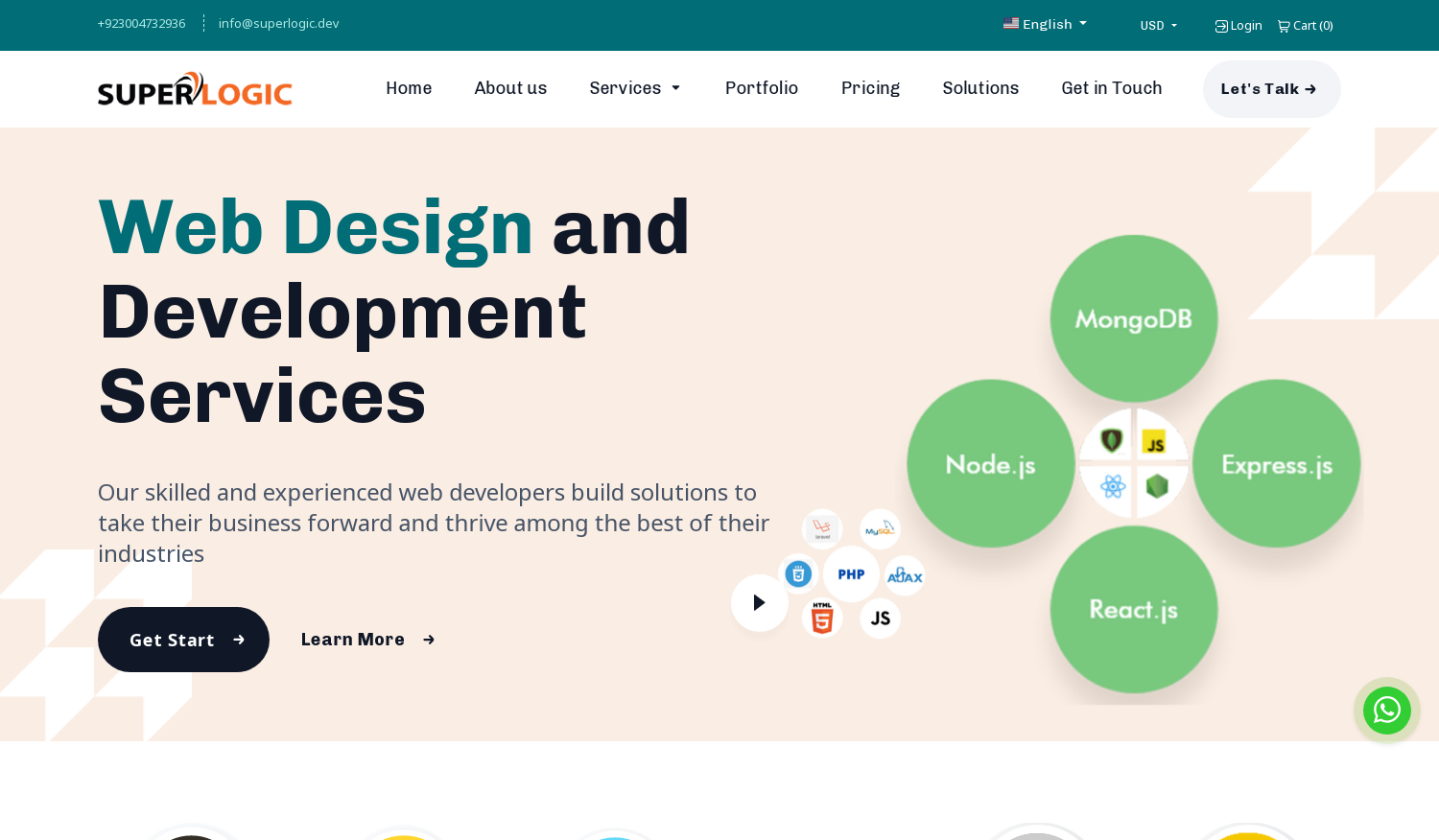Open the USD currency dropdown
1439x840 pixels.
tap(1159, 26)
